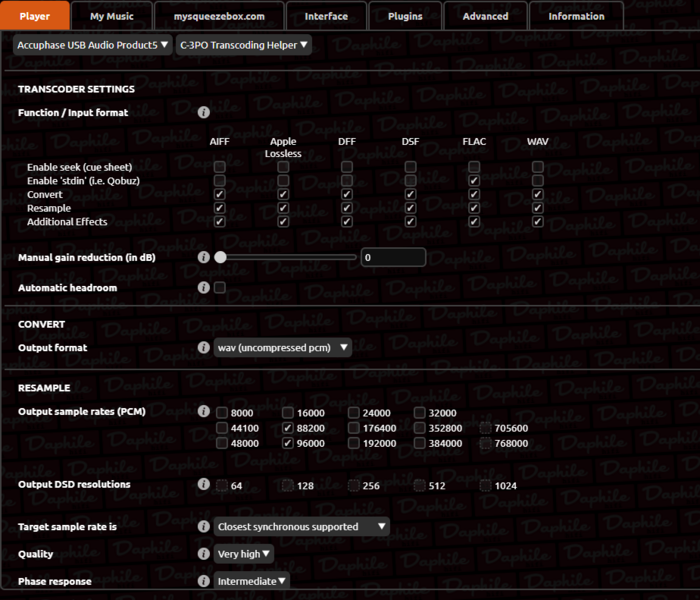Switch to the Plugins tab
700x600 pixels.
(x=405, y=16)
